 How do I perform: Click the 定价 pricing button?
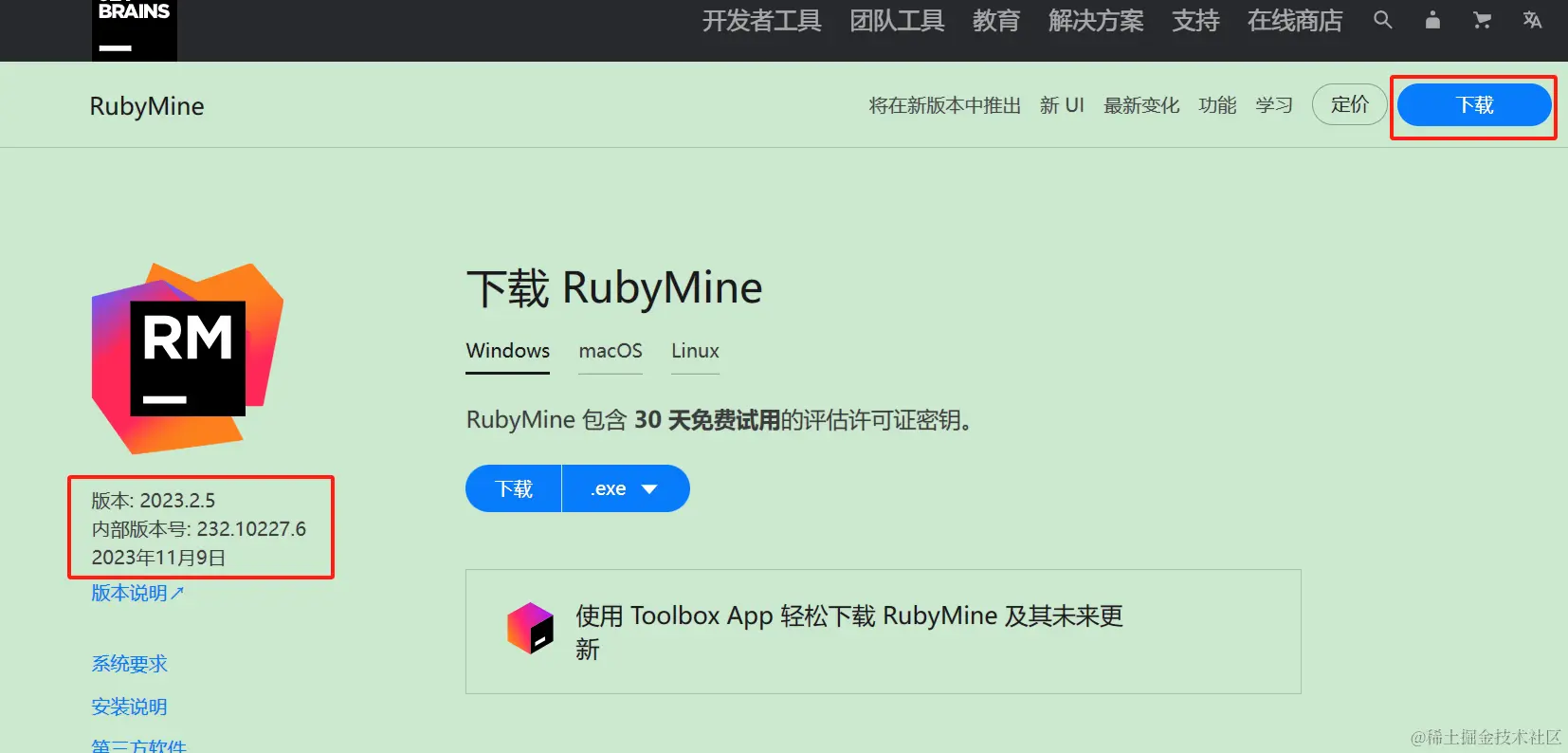pos(1350,104)
